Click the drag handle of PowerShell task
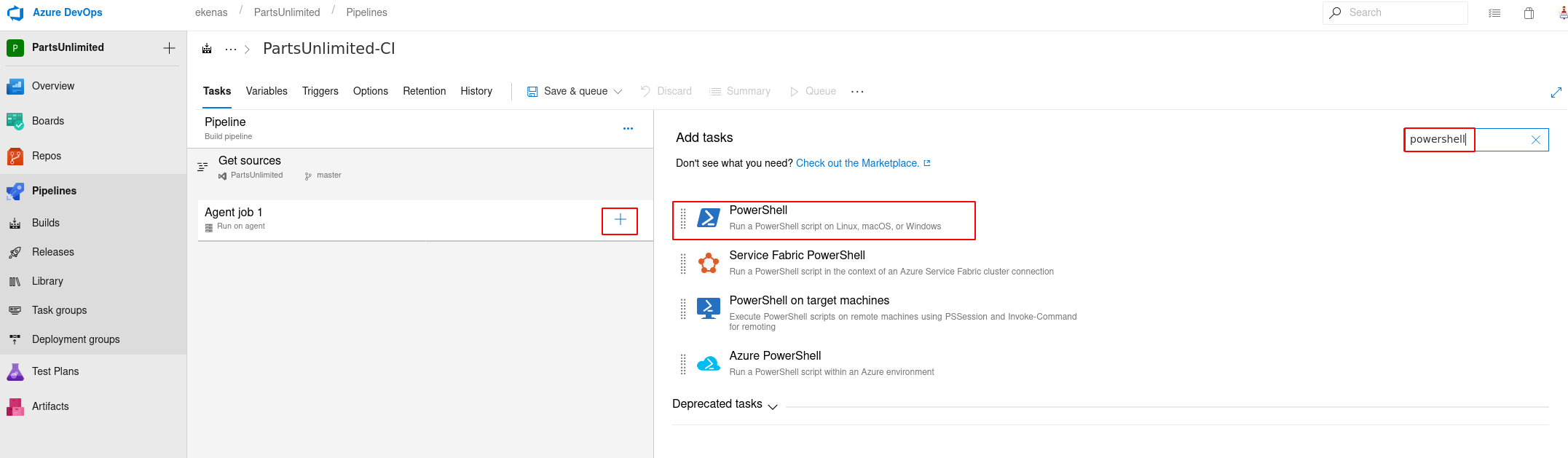This screenshot has height=458, width=1568. [x=683, y=218]
